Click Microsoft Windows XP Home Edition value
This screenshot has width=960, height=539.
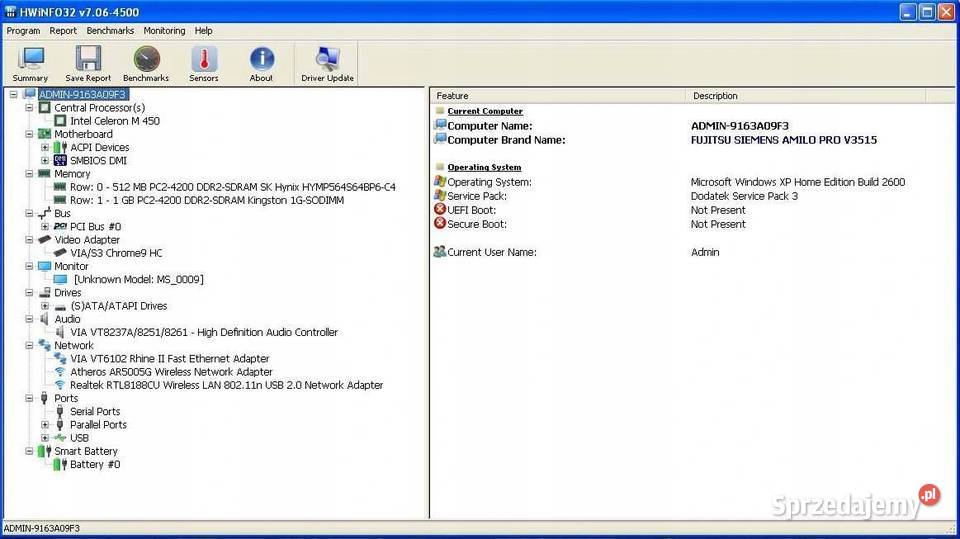coord(798,182)
